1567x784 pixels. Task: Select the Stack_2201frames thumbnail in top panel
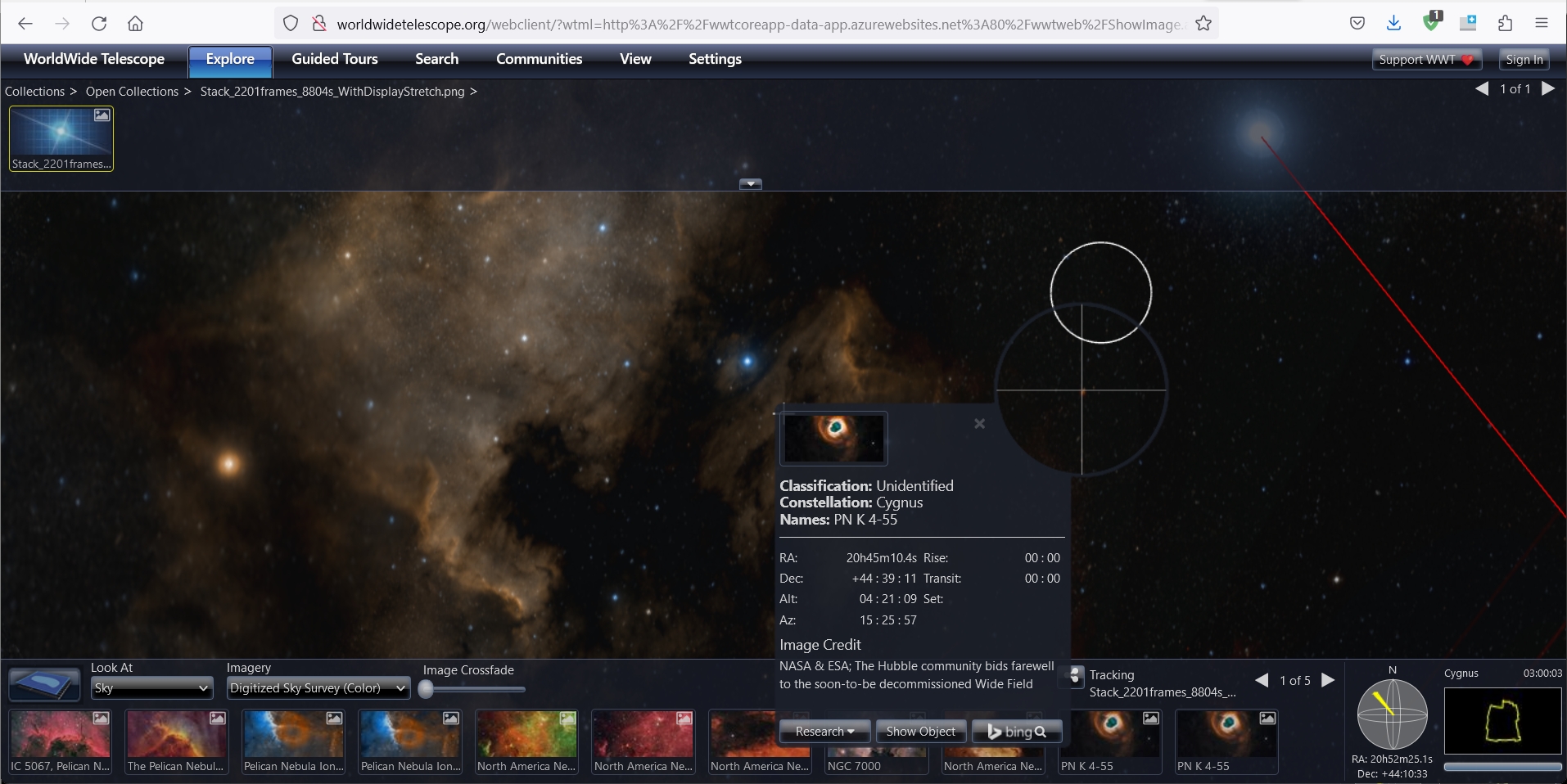coord(61,138)
